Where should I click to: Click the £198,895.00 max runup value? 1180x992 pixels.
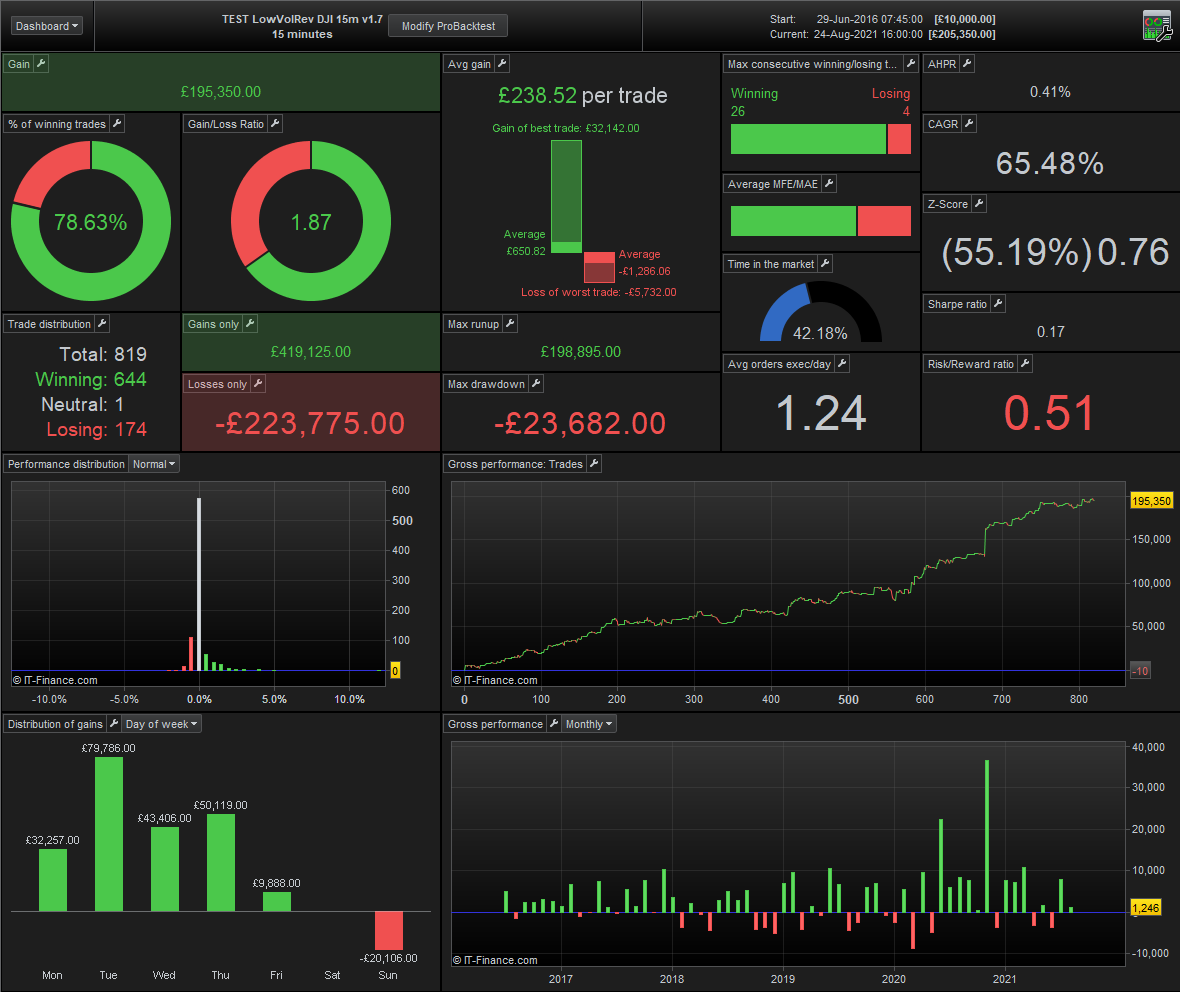[581, 351]
